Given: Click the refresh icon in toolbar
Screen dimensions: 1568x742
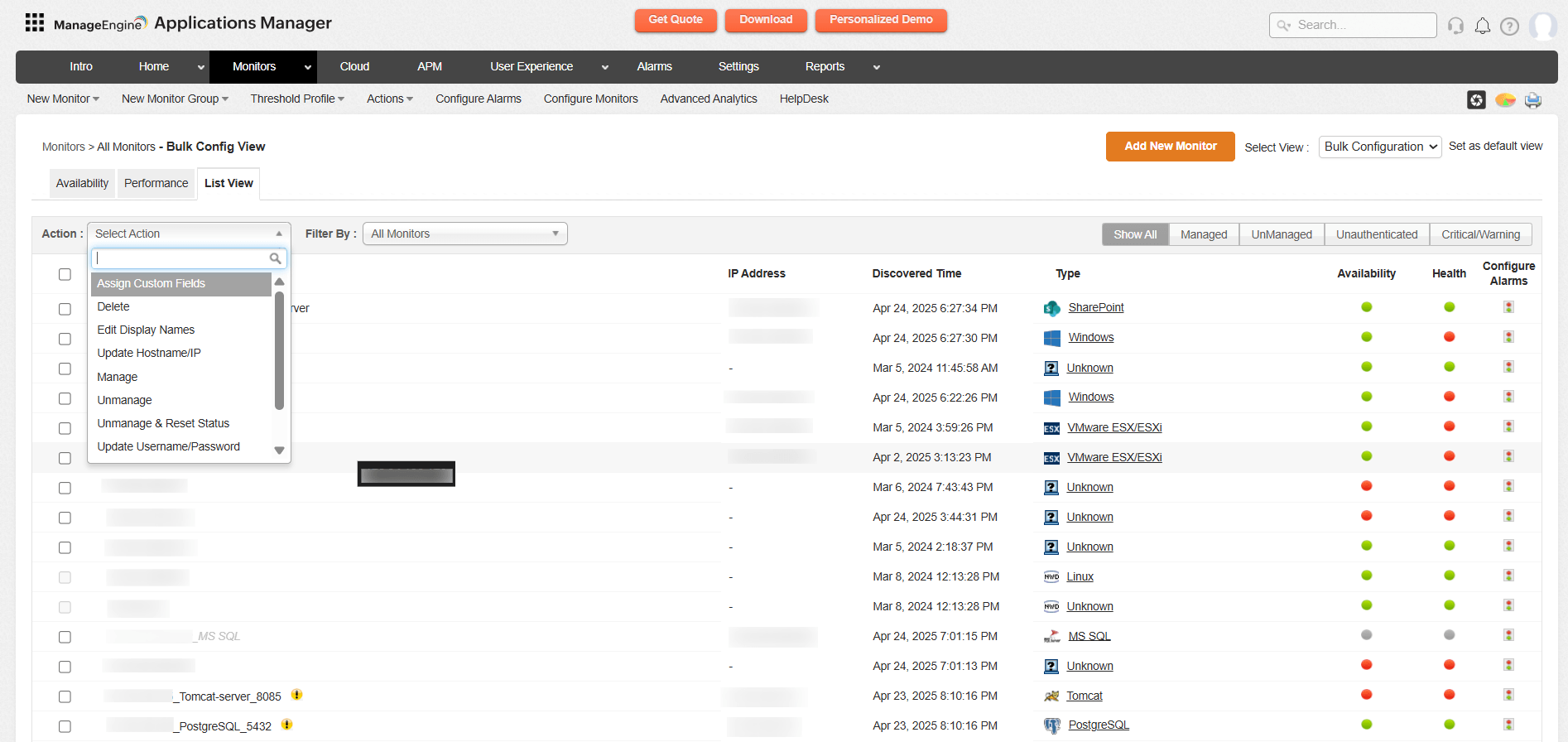Looking at the screenshot, I should click(1476, 100).
